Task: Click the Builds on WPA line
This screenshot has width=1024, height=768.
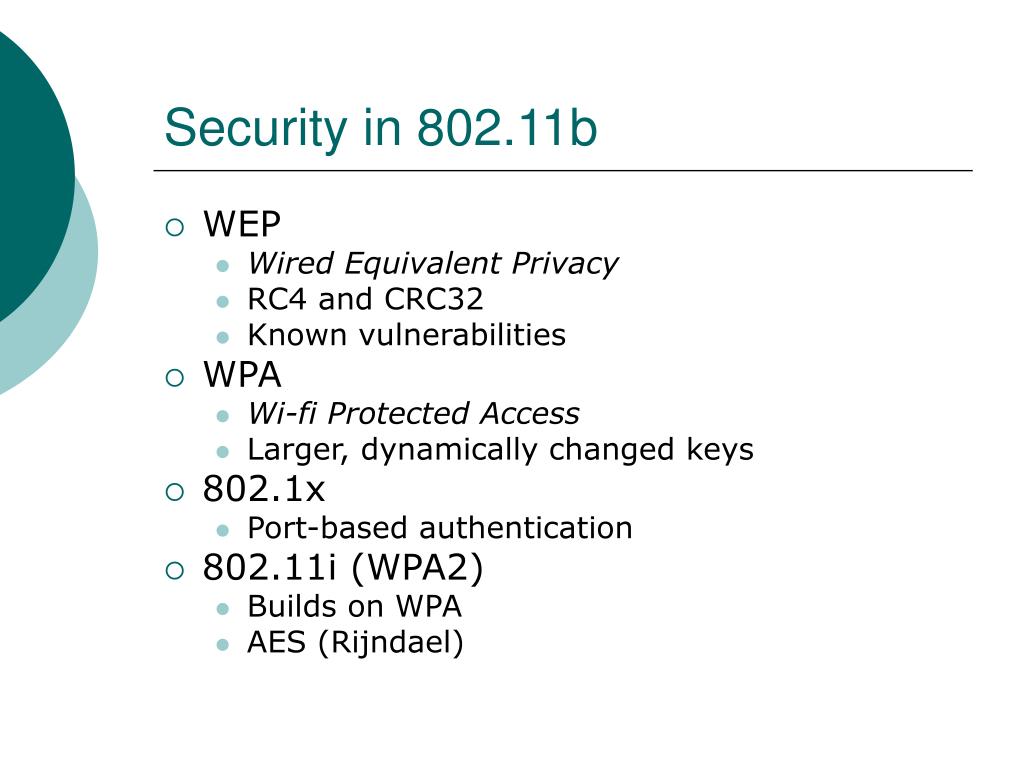Action: (354, 606)
